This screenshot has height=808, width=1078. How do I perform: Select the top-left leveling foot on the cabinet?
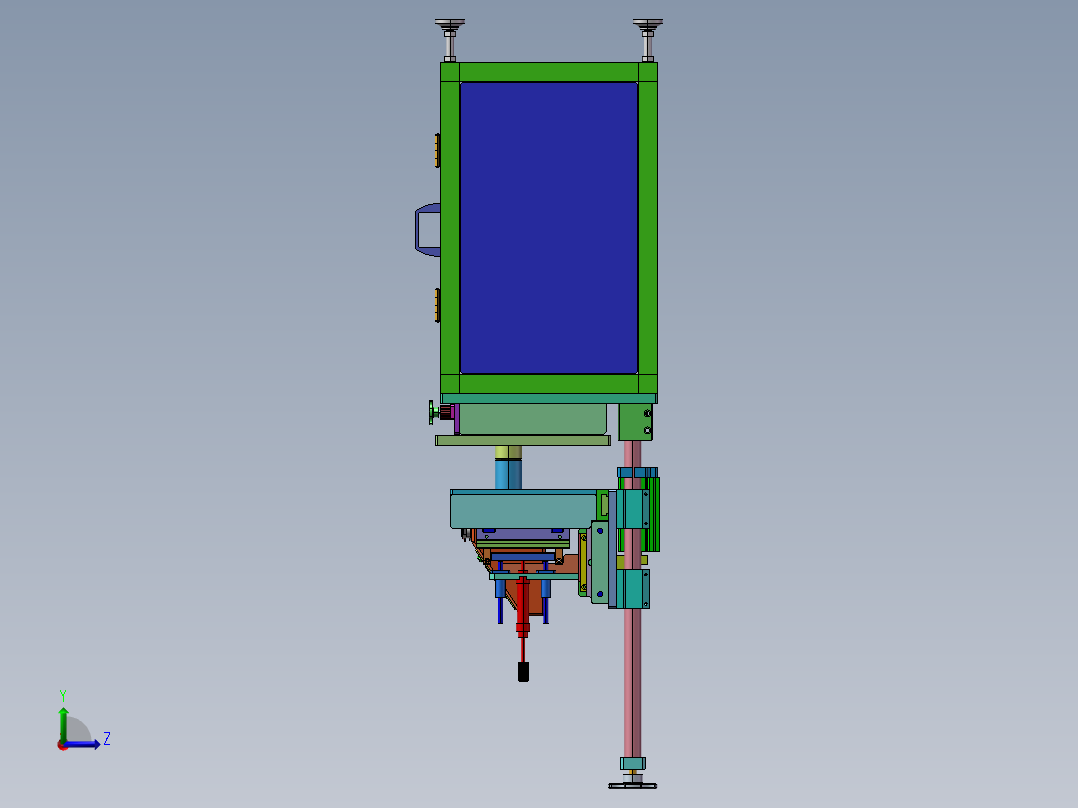pos(450,40)
